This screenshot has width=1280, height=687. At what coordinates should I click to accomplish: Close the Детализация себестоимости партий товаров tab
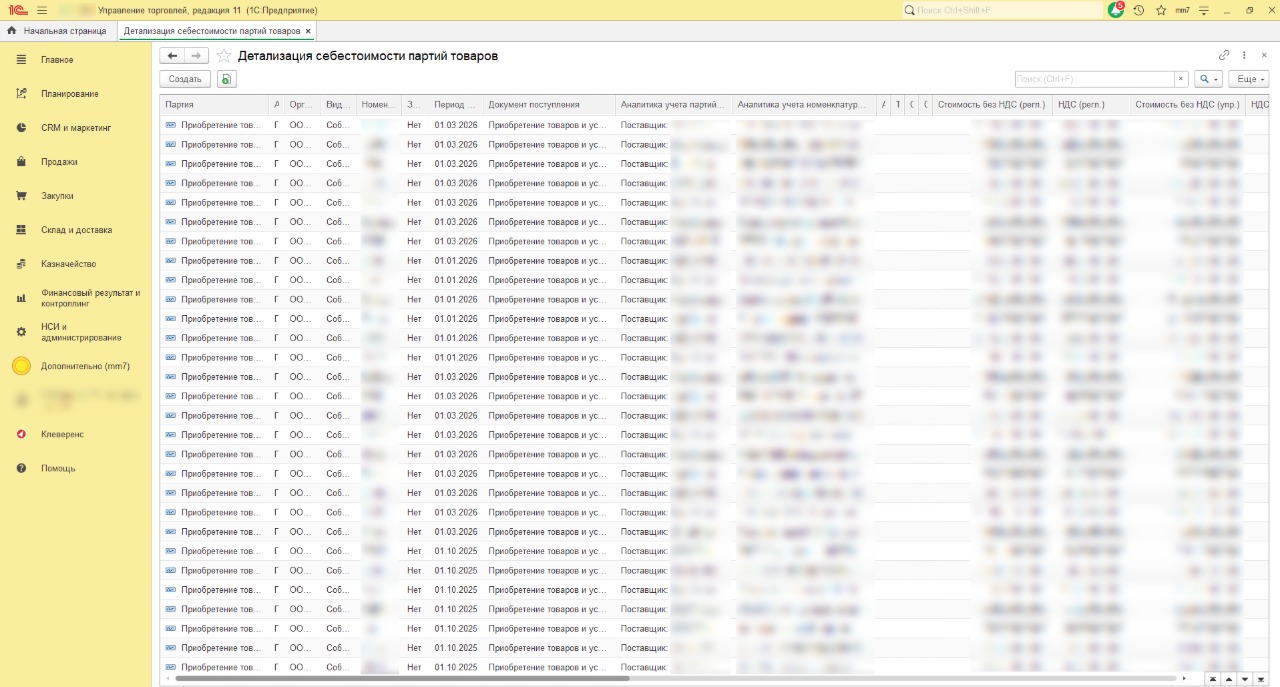point(308,31)
